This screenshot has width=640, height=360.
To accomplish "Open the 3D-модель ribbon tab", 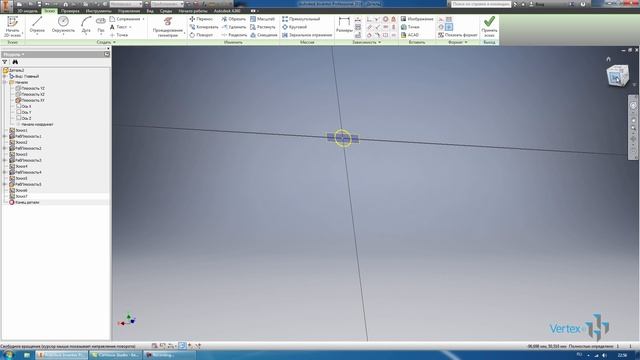I will click(27, 11).
